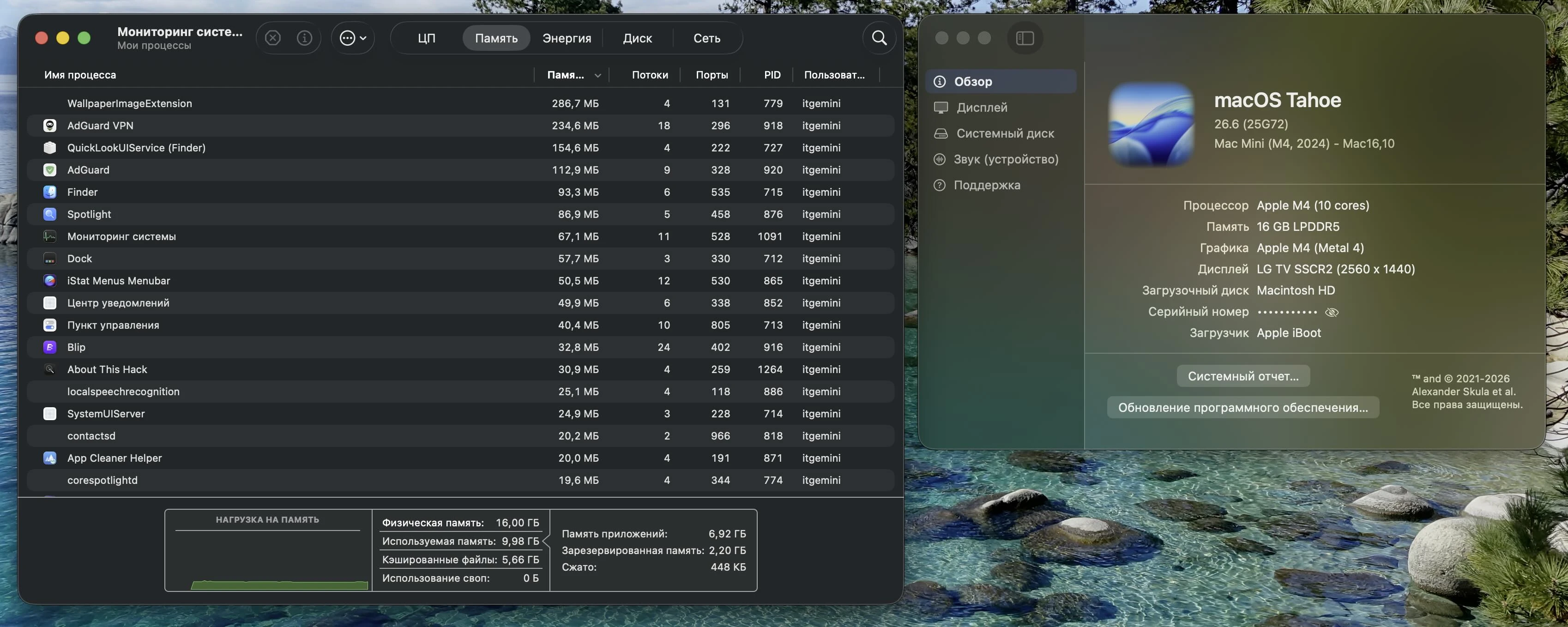Select the WallpaperImageExtension process row
This screenshot has width=1568, height=627.
coord(460,103)
